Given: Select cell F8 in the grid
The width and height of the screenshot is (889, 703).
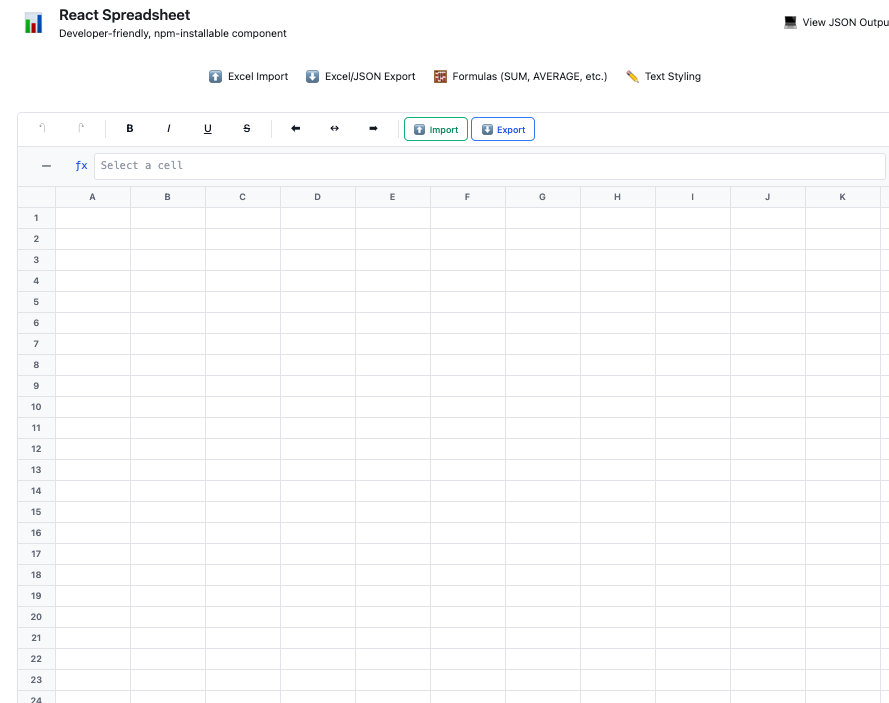Looking at the screenshot, I should pyautogui.click(x=468, y=365).
